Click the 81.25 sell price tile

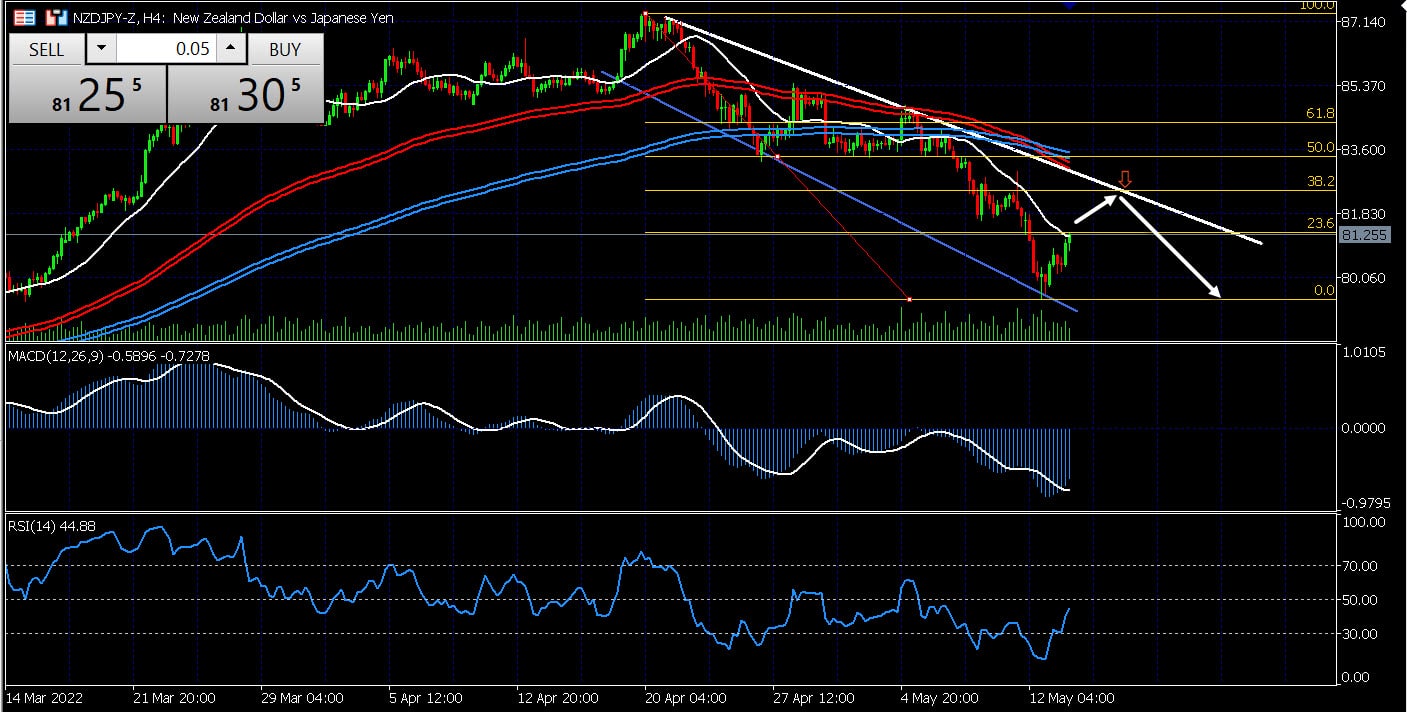[x=87, y=96]
